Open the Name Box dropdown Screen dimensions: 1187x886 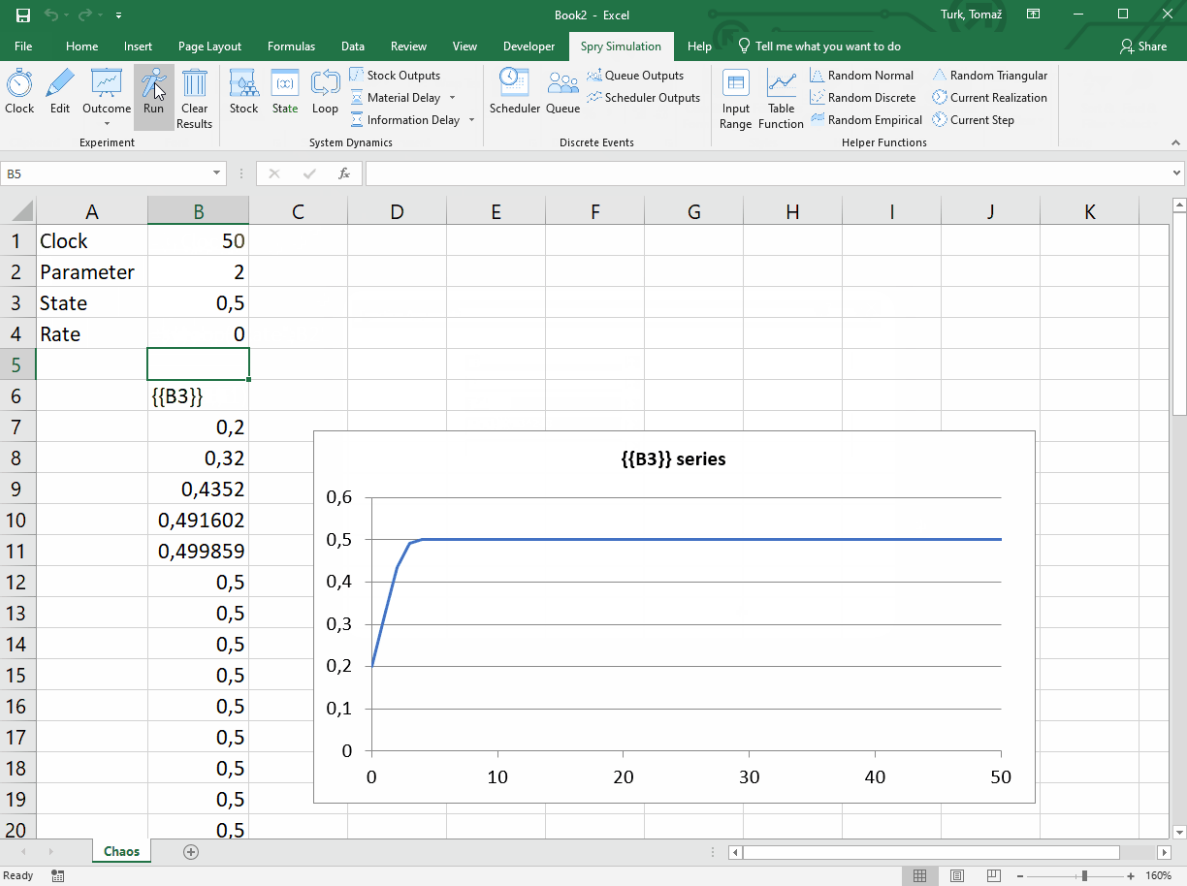coord(217,173)
